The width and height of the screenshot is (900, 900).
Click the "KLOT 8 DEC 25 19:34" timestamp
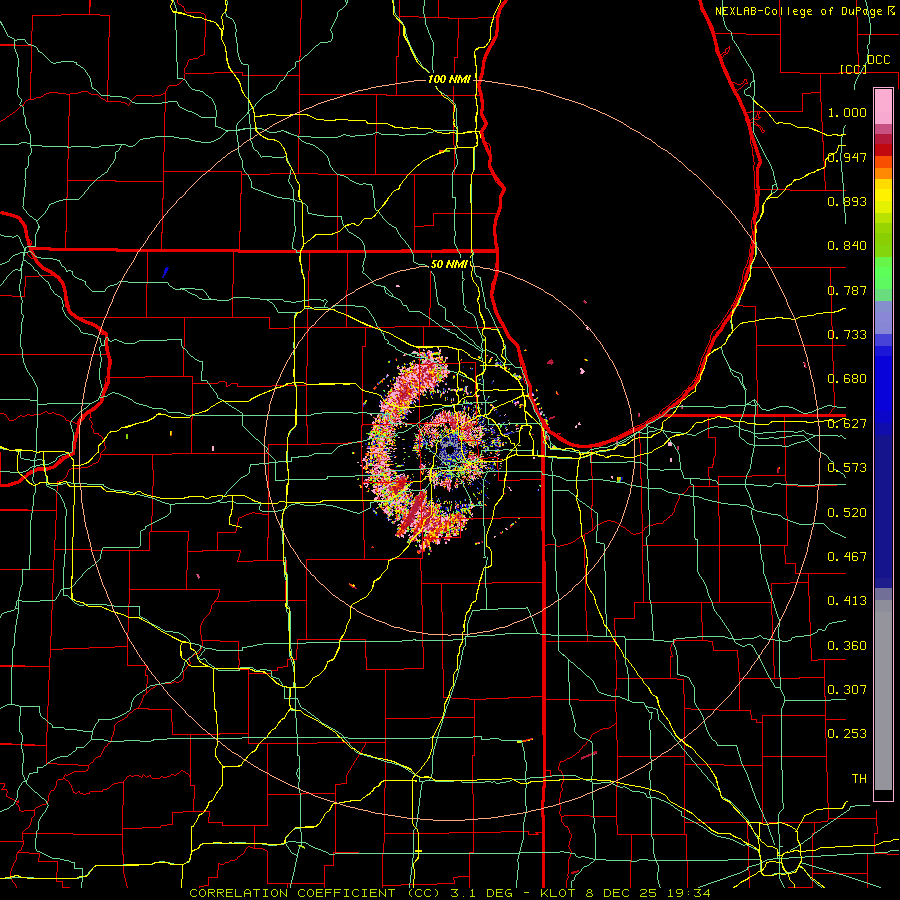pos(625,893)
